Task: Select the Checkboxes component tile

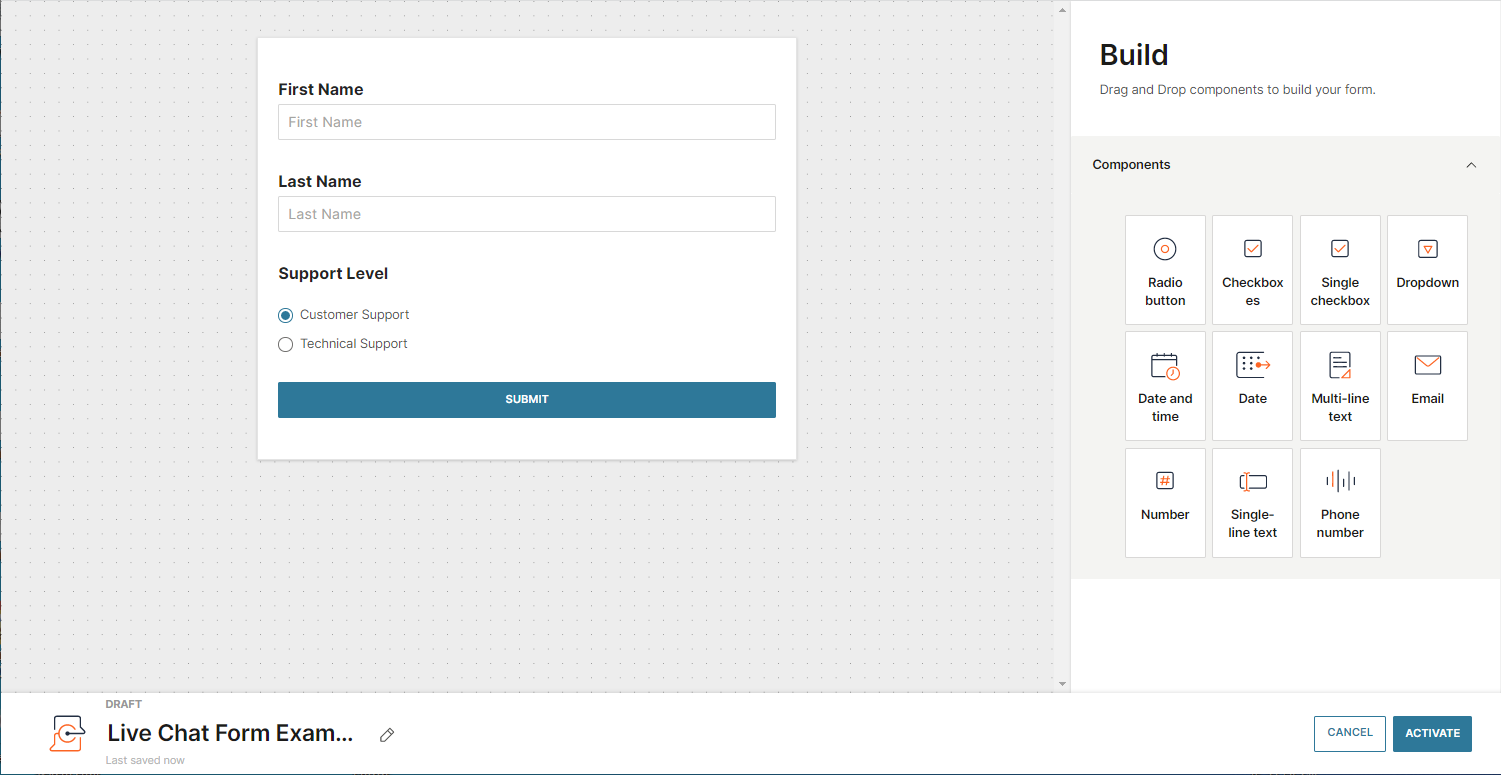Action: pyautogui.click(x=1252, y=270)
